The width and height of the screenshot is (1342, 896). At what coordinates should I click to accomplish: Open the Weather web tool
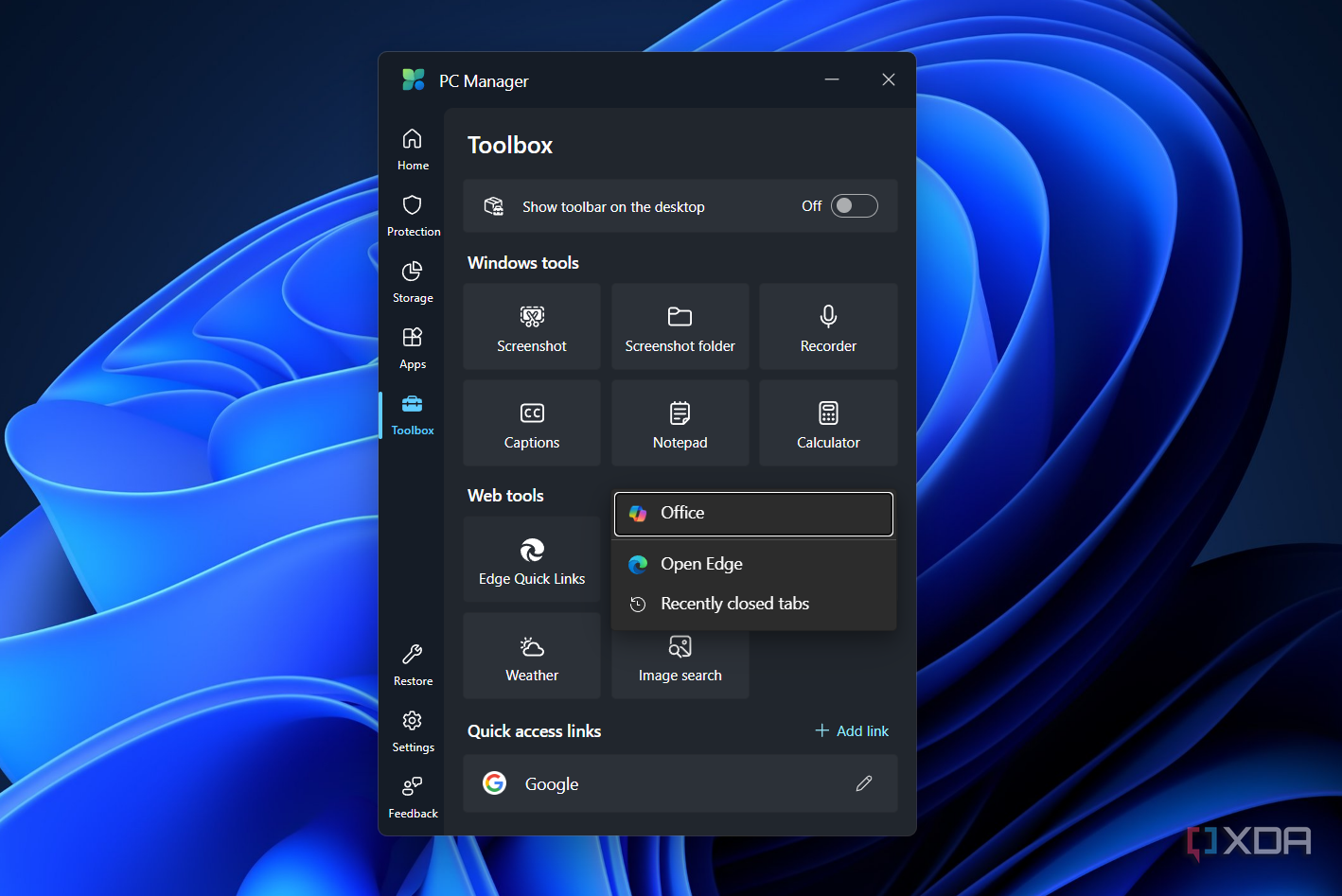tap(532, 656)
